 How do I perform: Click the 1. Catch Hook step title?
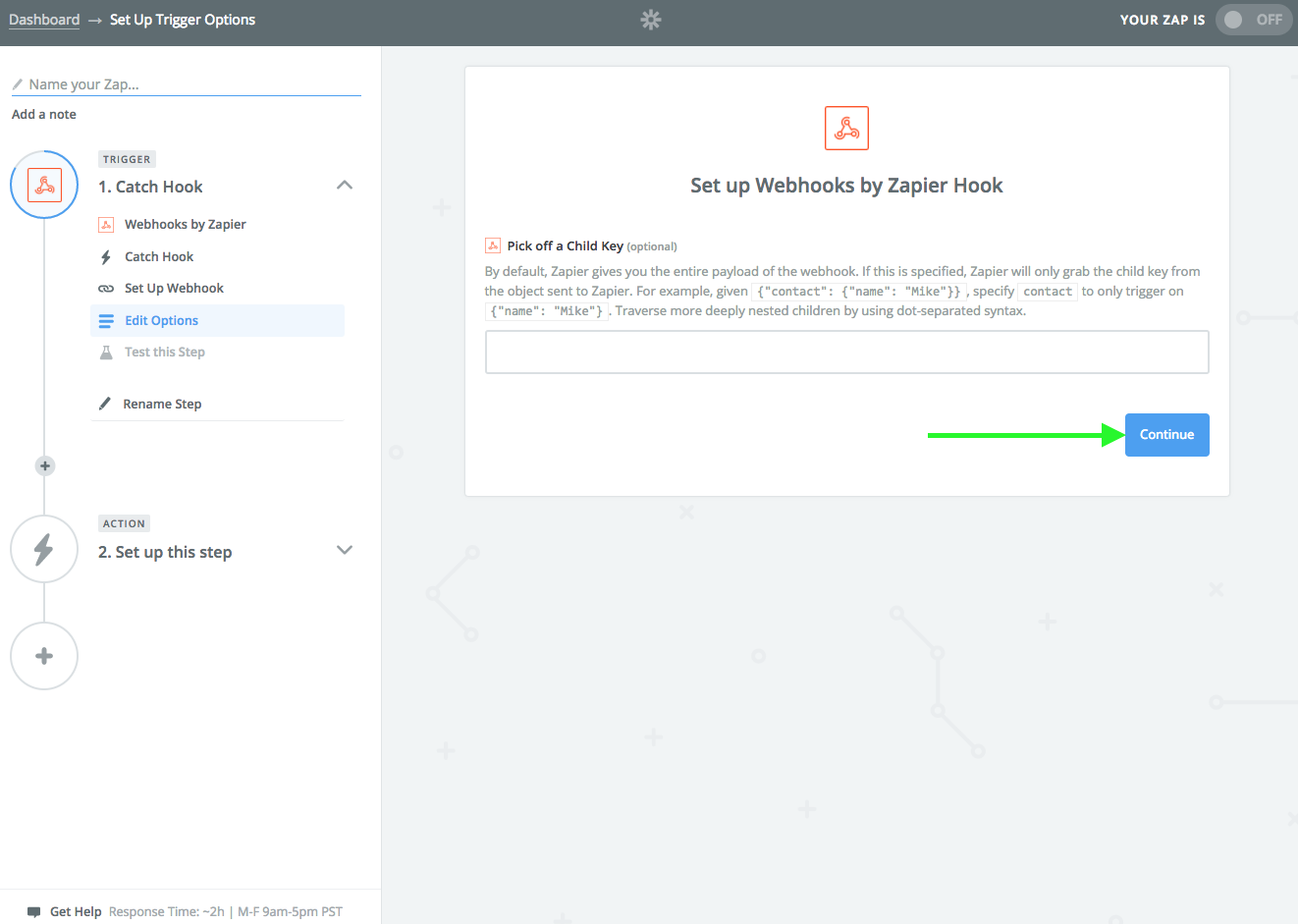[x=150, y=187]
